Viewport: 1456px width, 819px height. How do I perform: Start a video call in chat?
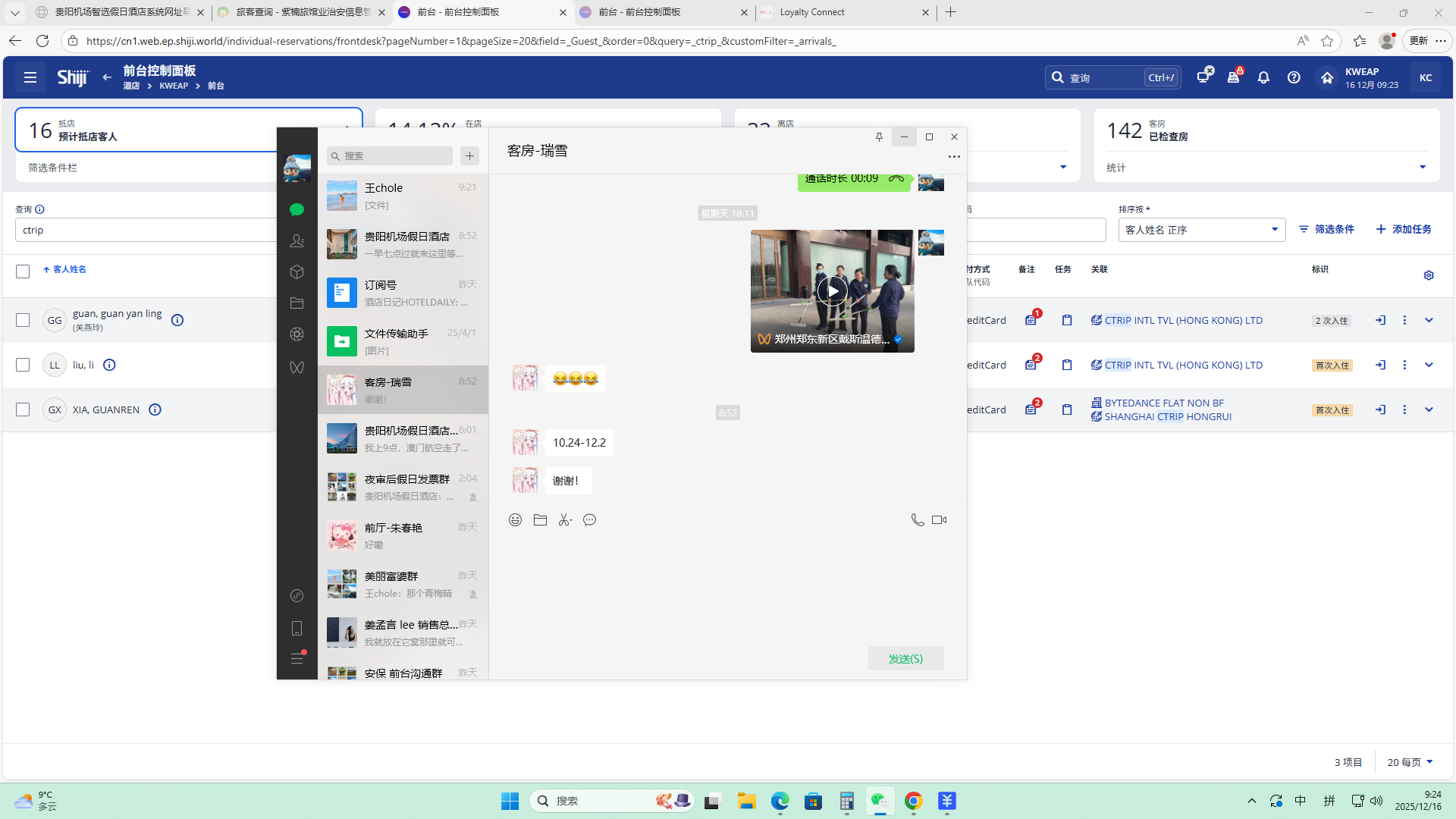(939, 520)
